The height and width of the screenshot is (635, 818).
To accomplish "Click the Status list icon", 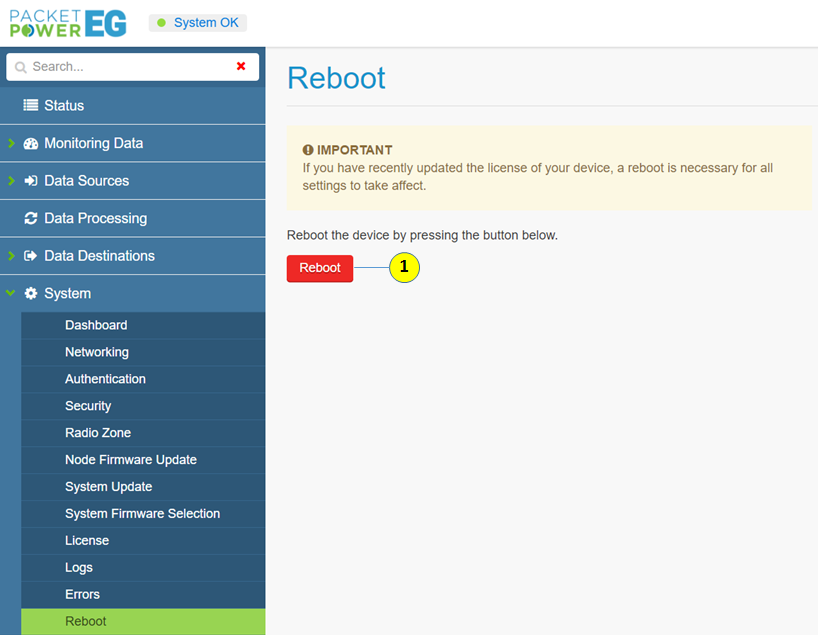I will [31, 105].
